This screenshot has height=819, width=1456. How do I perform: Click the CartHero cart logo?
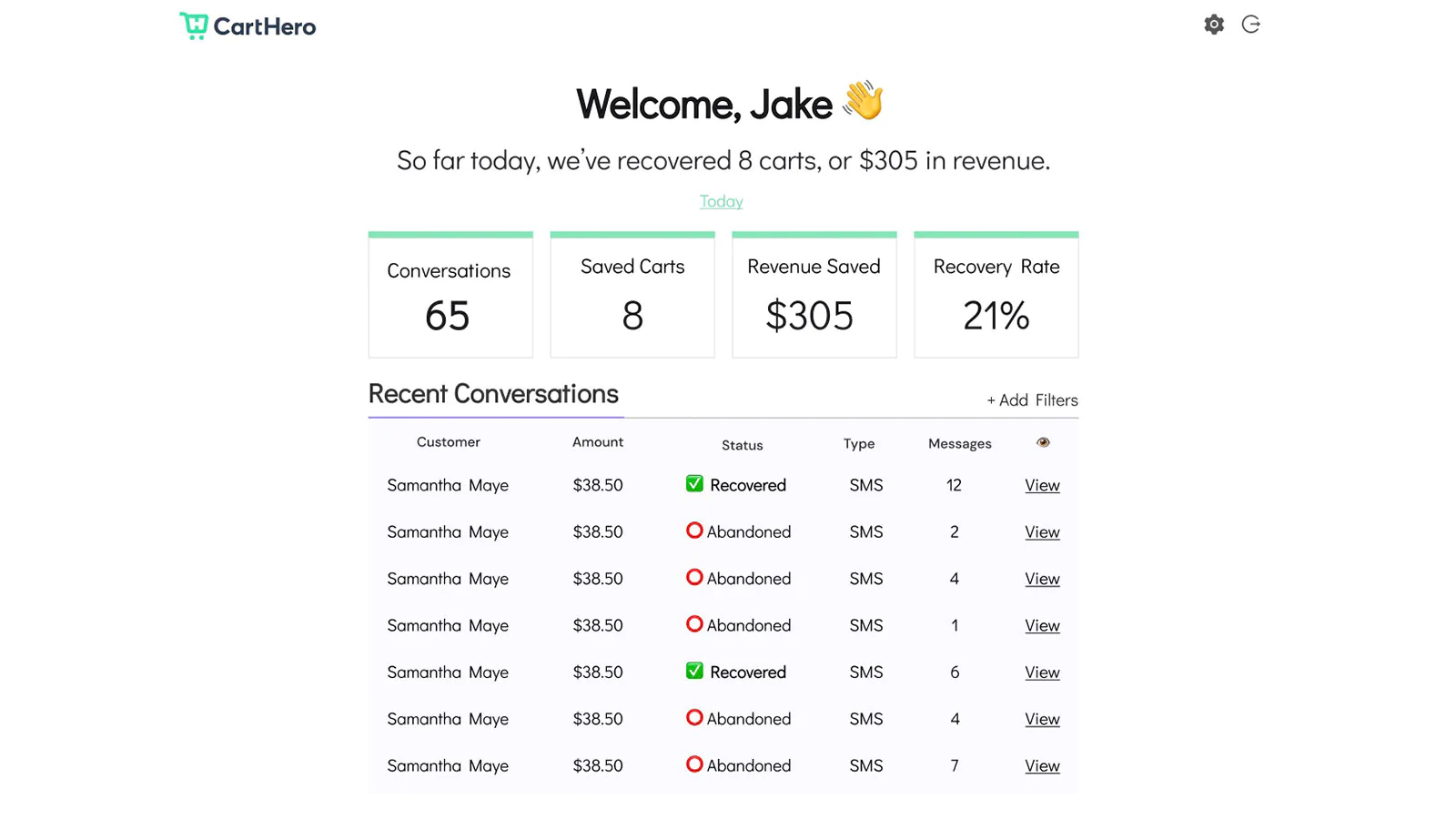pyautogui.click(x=194, y=25)
